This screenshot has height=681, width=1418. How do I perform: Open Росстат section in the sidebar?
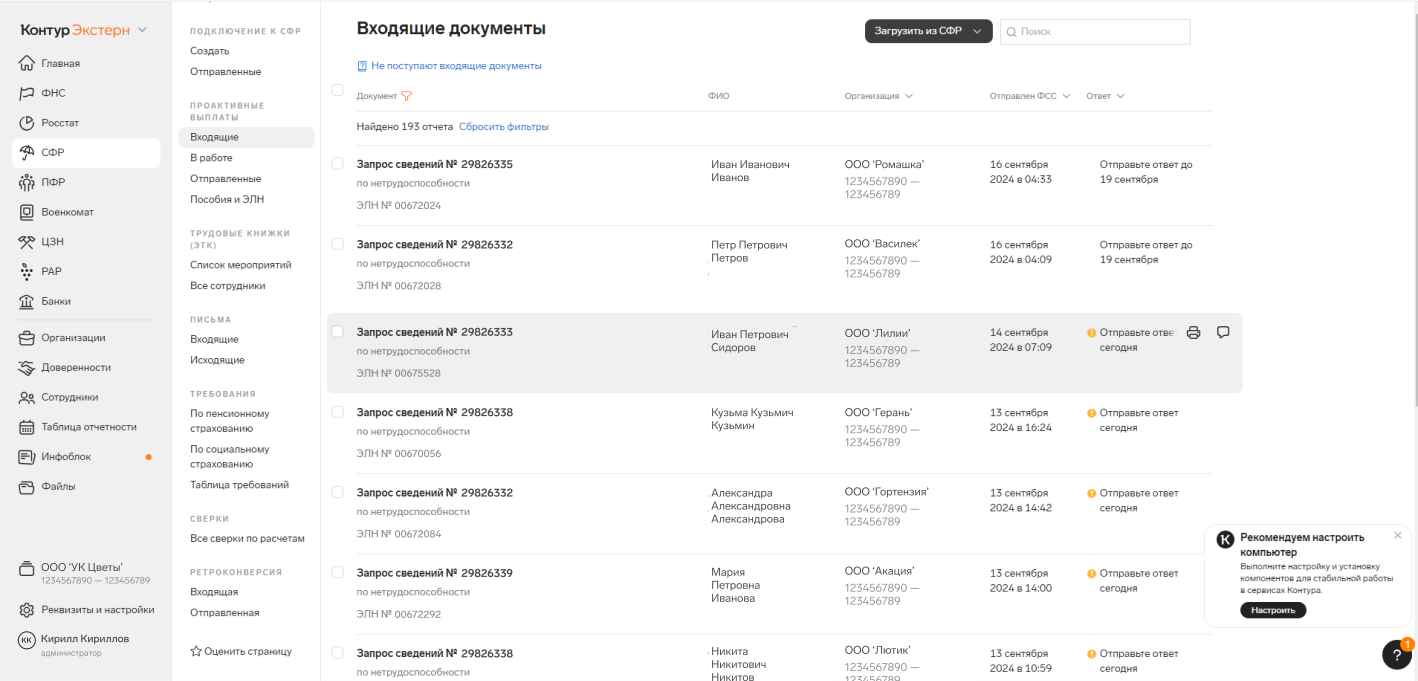click(59, 123)
